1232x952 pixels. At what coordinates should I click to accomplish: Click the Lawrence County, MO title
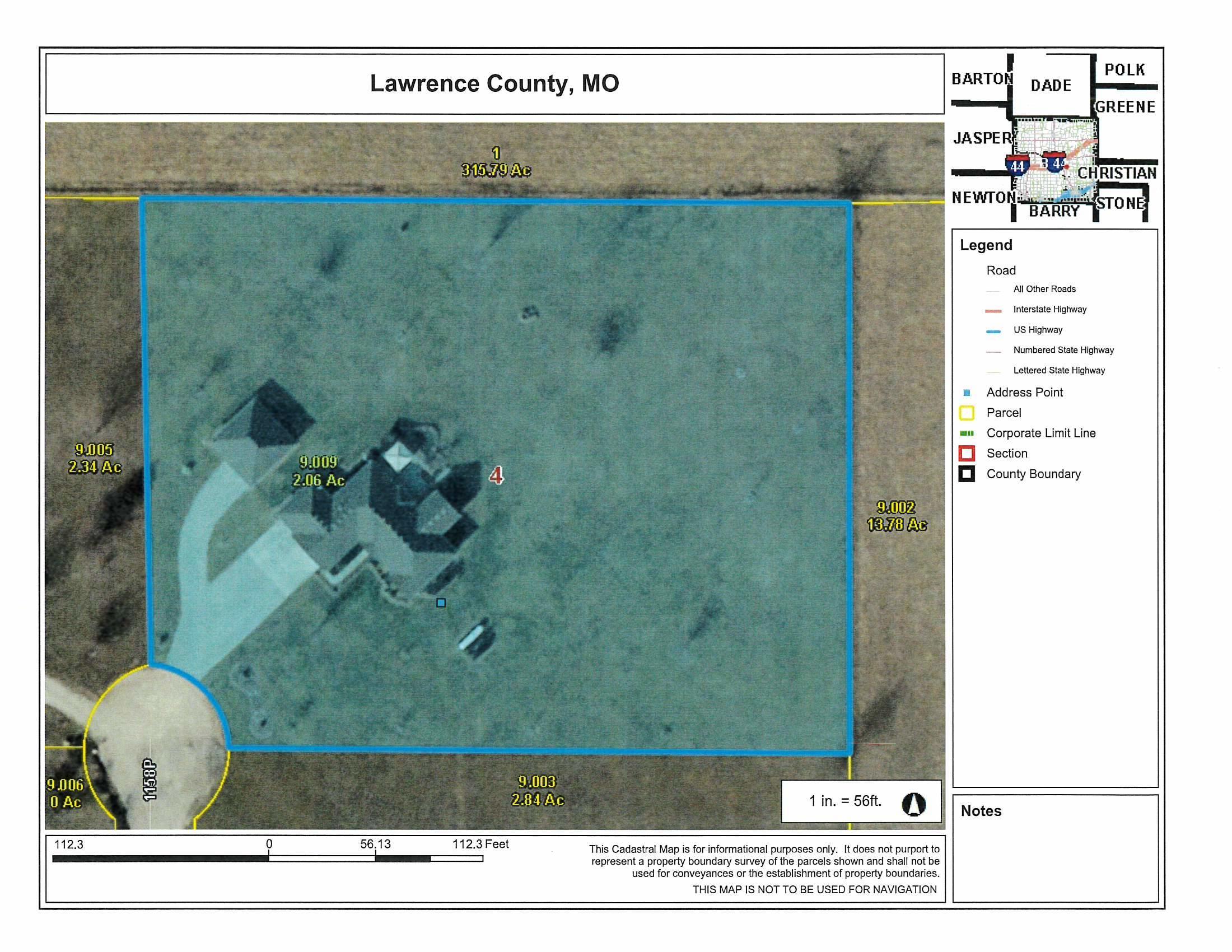coord(494,83)
